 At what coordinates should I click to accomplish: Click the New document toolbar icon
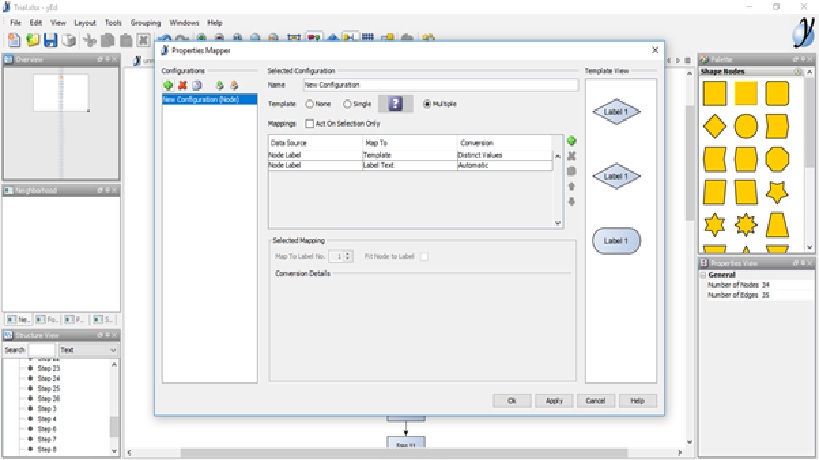[14, 40]
